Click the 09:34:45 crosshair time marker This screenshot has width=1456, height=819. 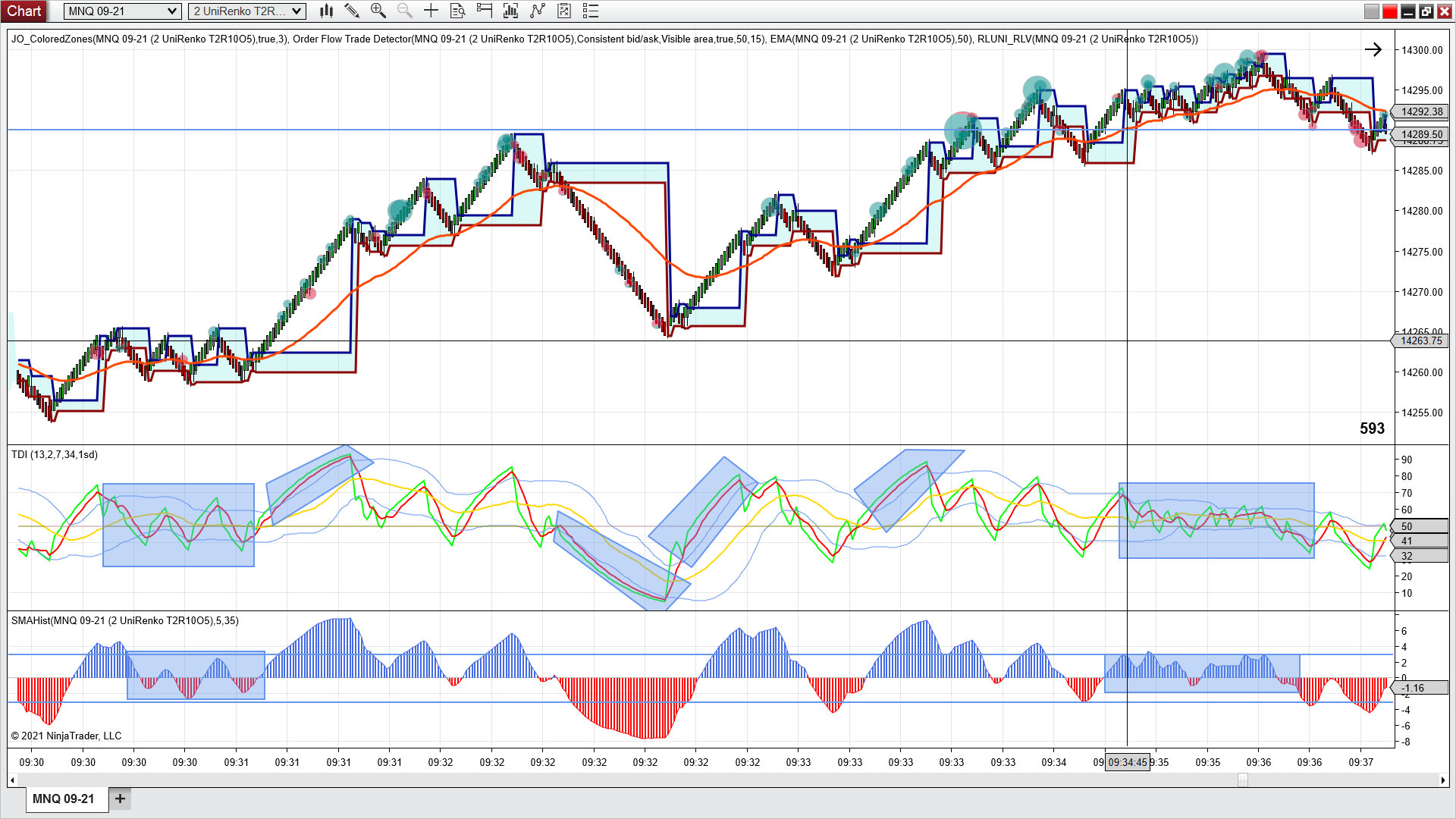click(1127, 762)
